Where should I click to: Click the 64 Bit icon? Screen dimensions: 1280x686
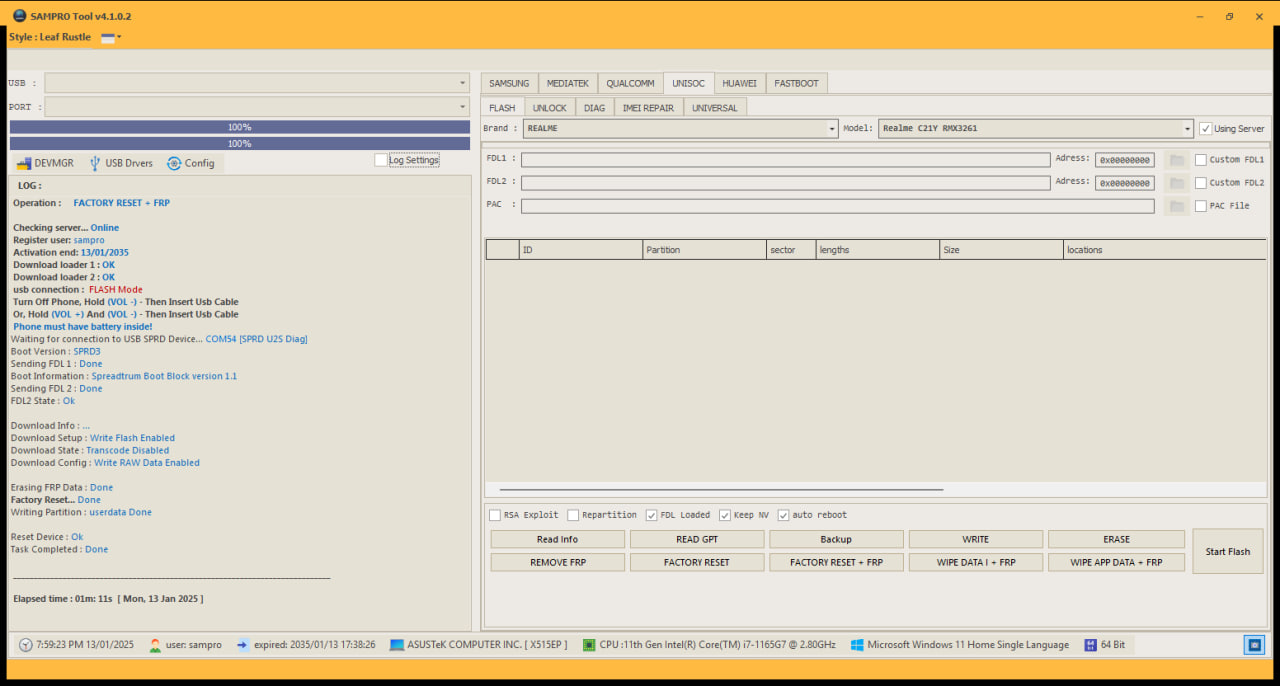(x=1090, y=645)
